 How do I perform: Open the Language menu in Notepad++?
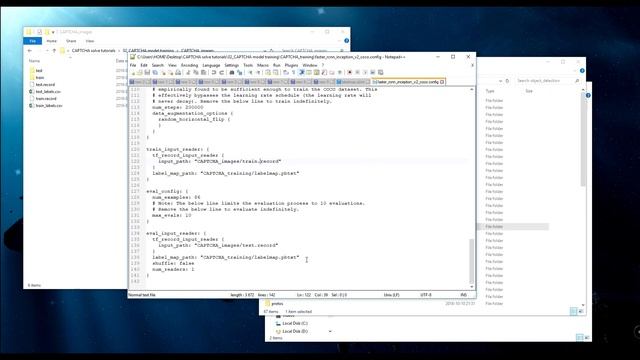[211, 65]
